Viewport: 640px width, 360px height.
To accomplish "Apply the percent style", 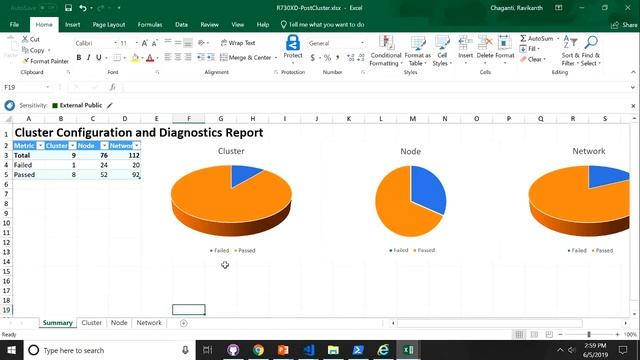I will [x=327, y=58].
